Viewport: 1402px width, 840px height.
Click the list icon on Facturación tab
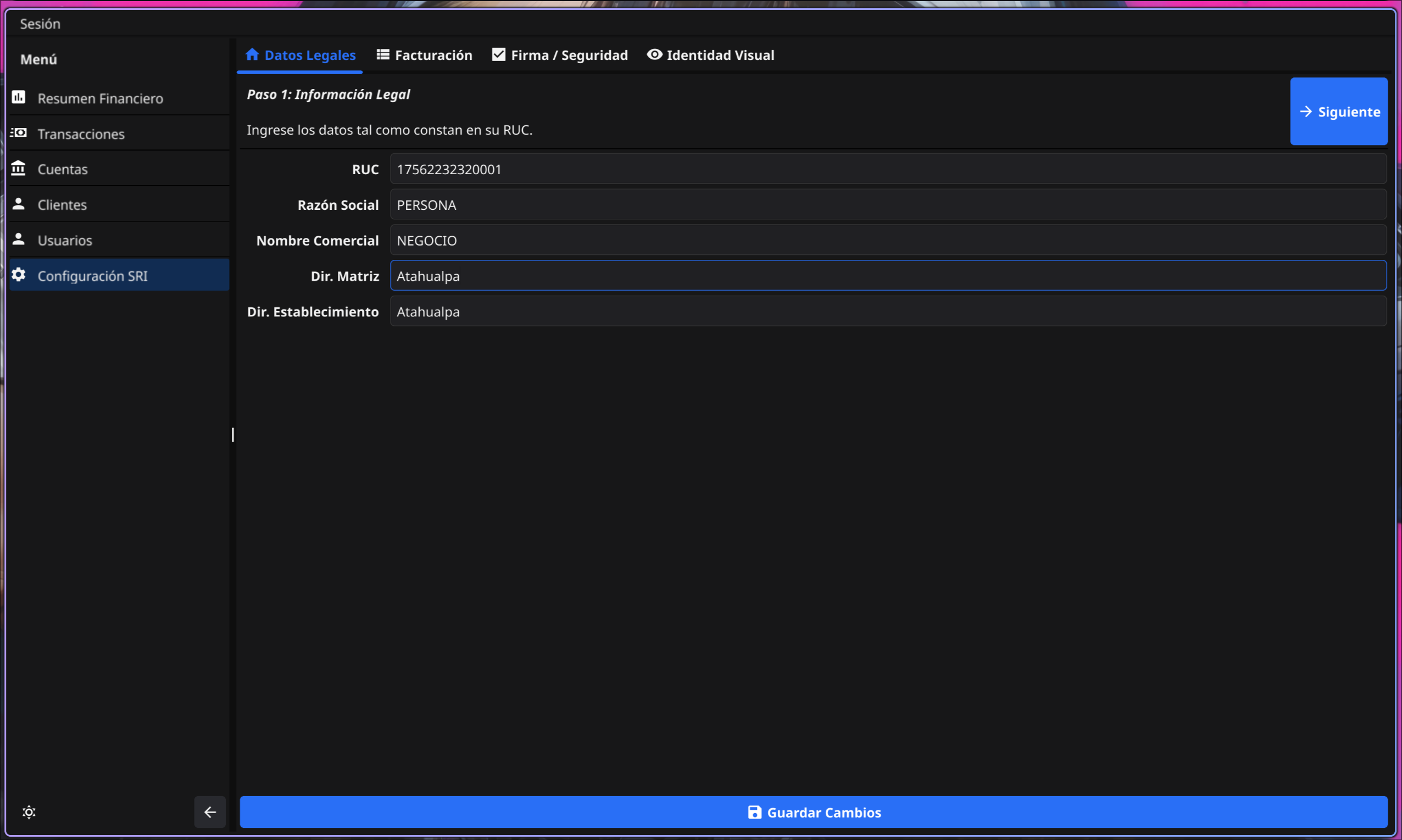coord(382,54)
